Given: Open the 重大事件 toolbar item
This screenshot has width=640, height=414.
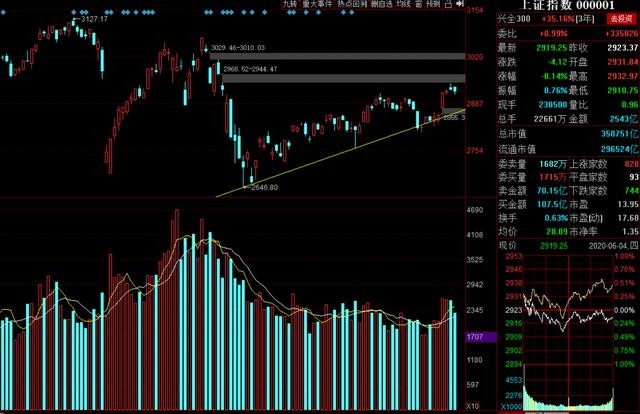Looking at the screenshot, I should pos(317,4).
